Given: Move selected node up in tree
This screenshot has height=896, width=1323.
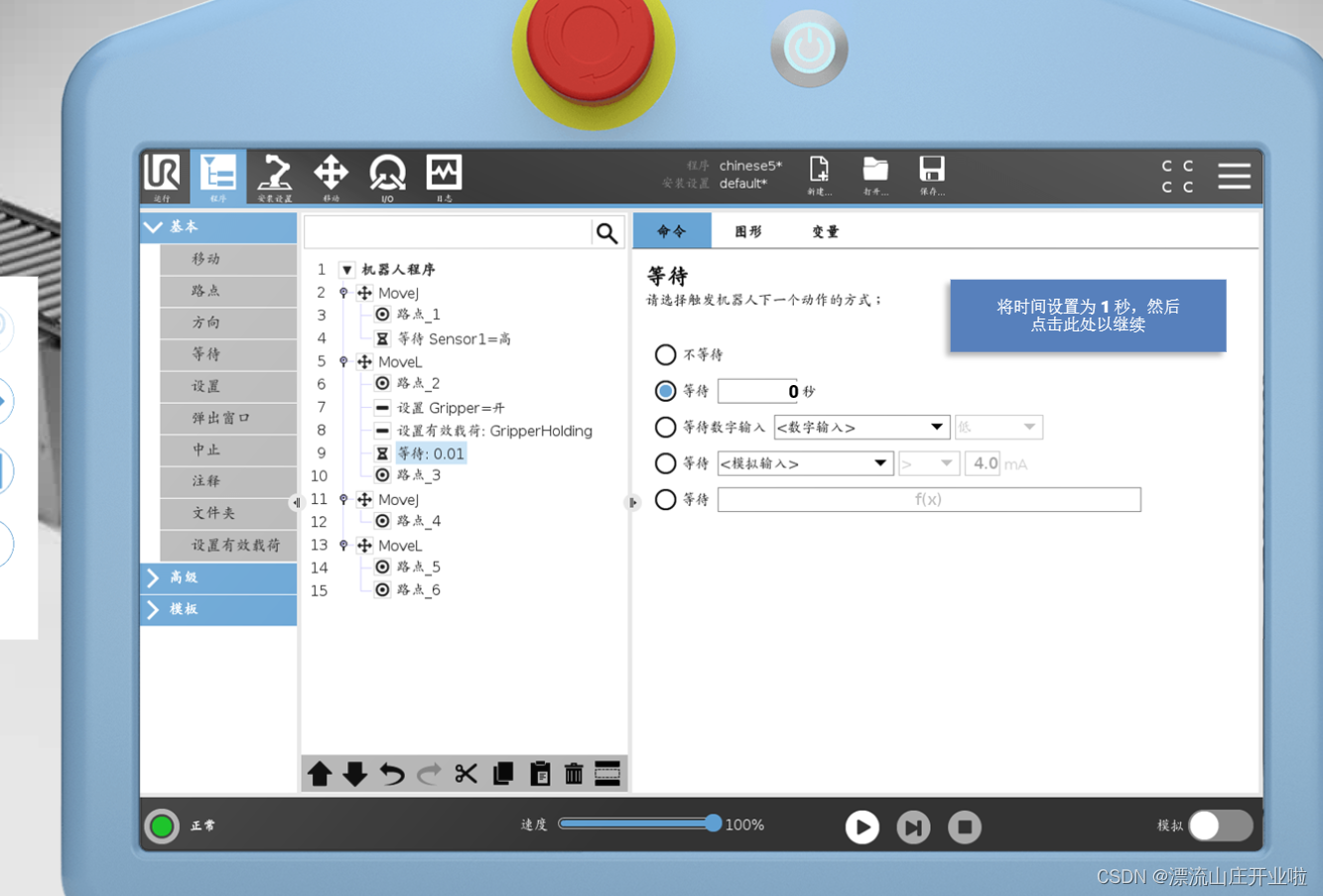Looking at the screenshot, I should tap(320, 774).
